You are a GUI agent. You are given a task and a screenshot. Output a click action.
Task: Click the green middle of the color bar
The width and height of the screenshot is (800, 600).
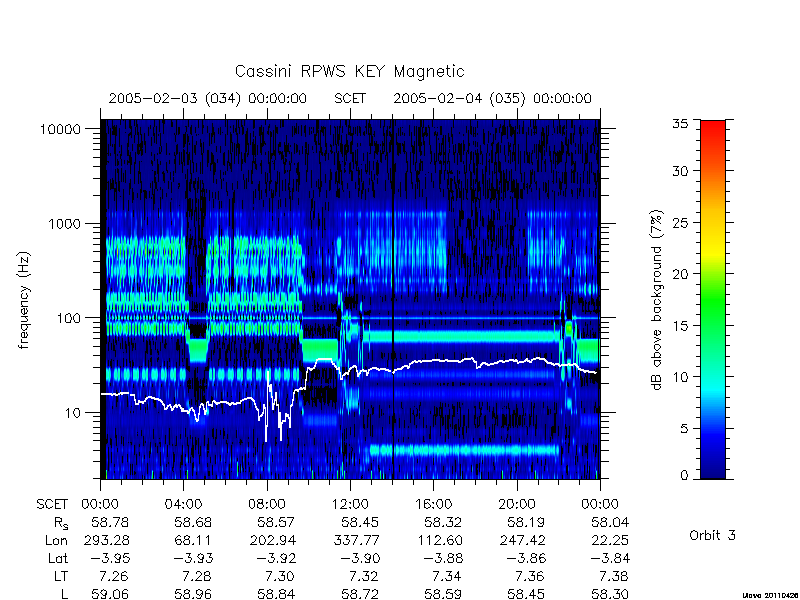point(713,299)
